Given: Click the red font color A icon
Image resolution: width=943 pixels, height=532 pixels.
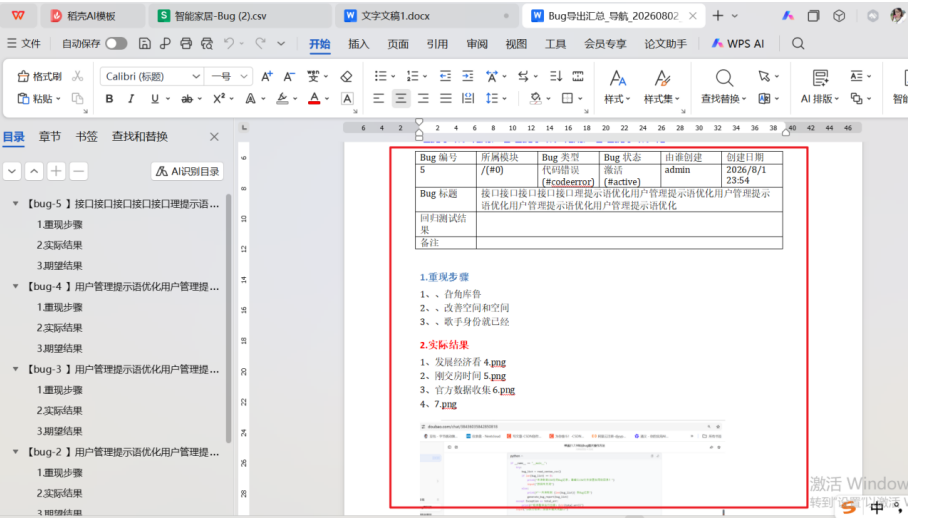Looking at the screenshot, I should tap(314, 99).
